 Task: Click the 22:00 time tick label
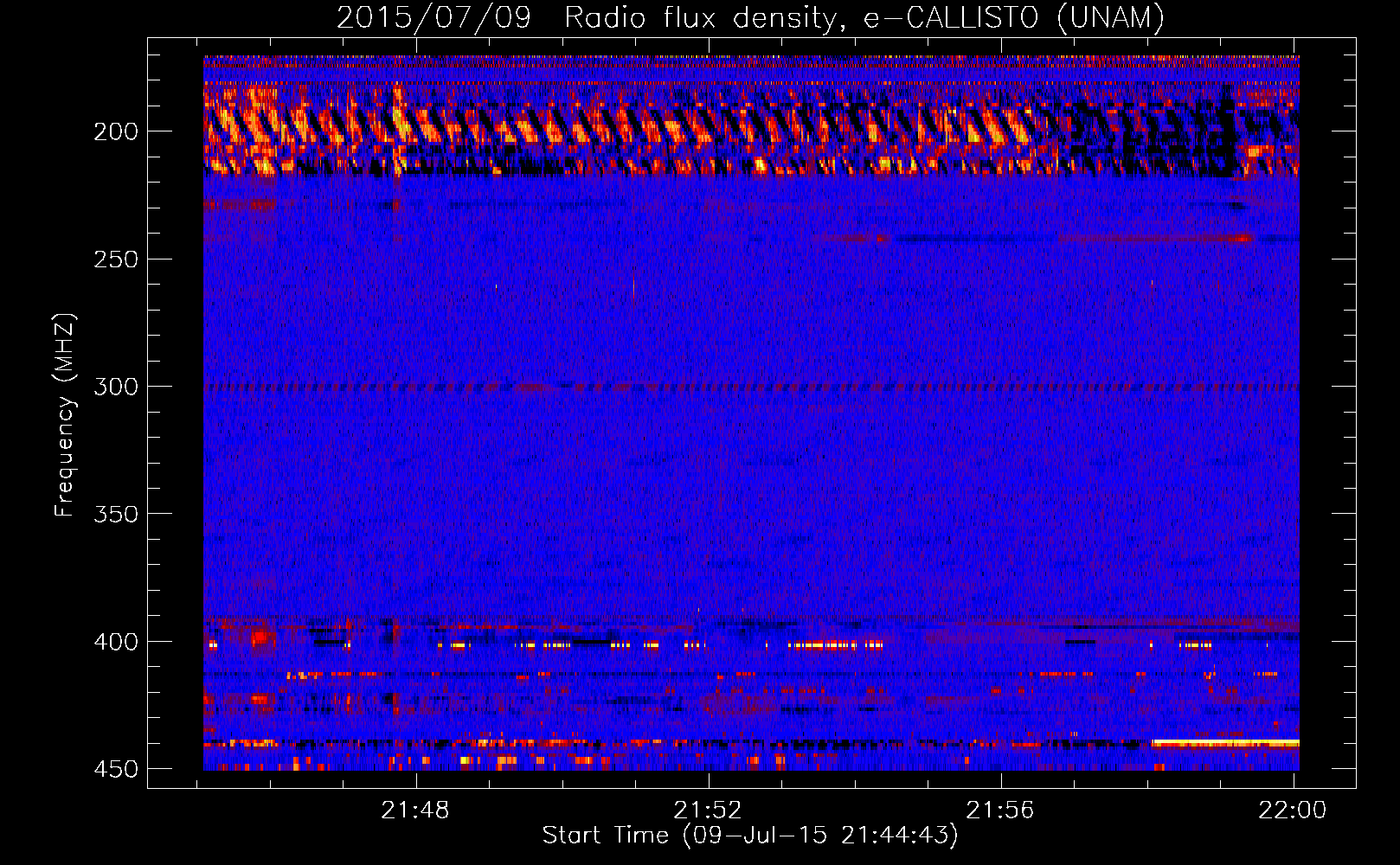[x=1293, y=811]
